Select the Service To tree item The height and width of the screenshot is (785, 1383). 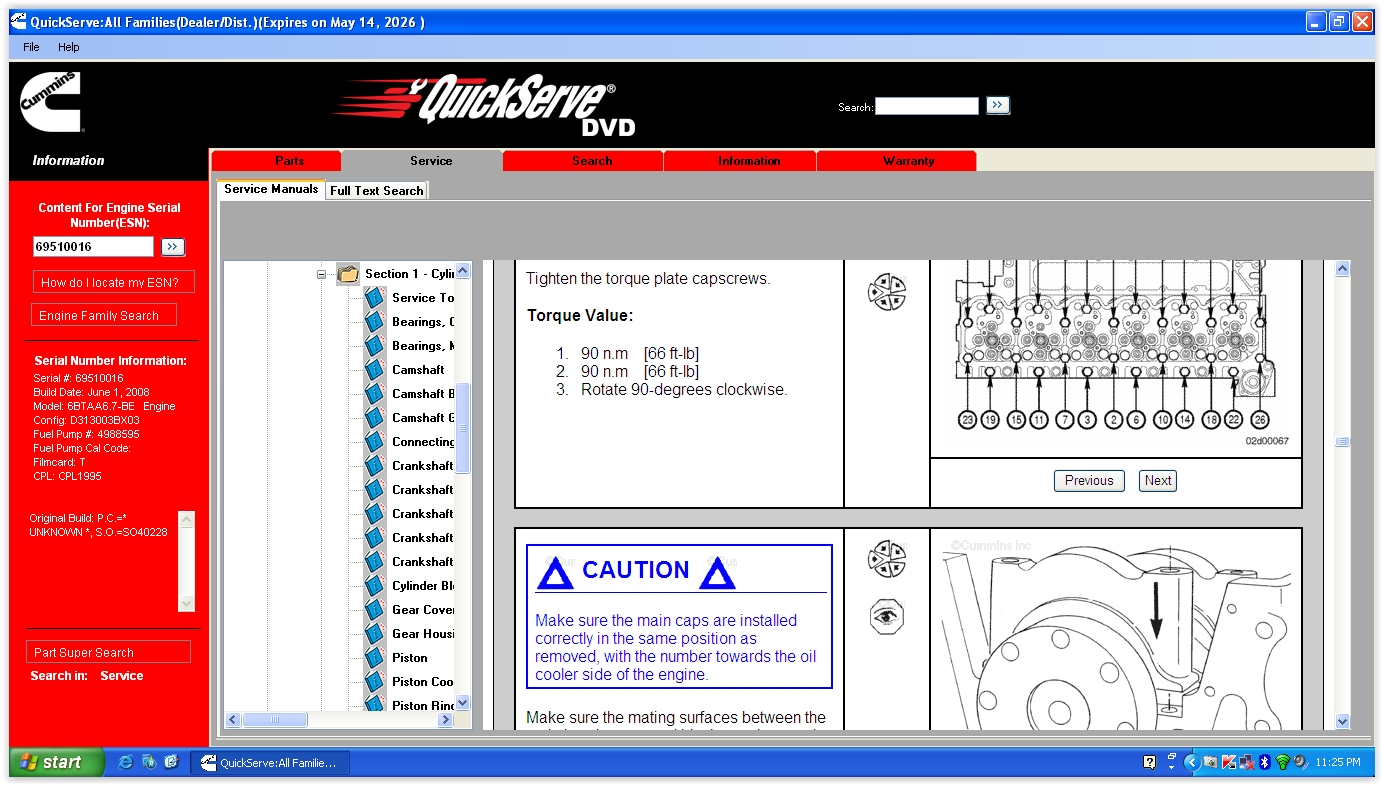click(423, 298)
